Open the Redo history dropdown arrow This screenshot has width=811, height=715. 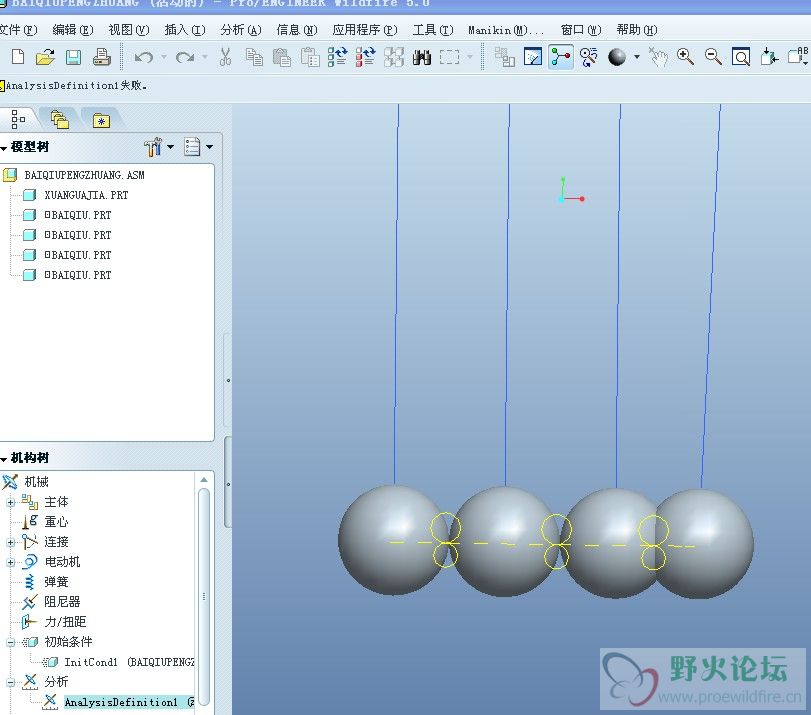coord(204,57)
